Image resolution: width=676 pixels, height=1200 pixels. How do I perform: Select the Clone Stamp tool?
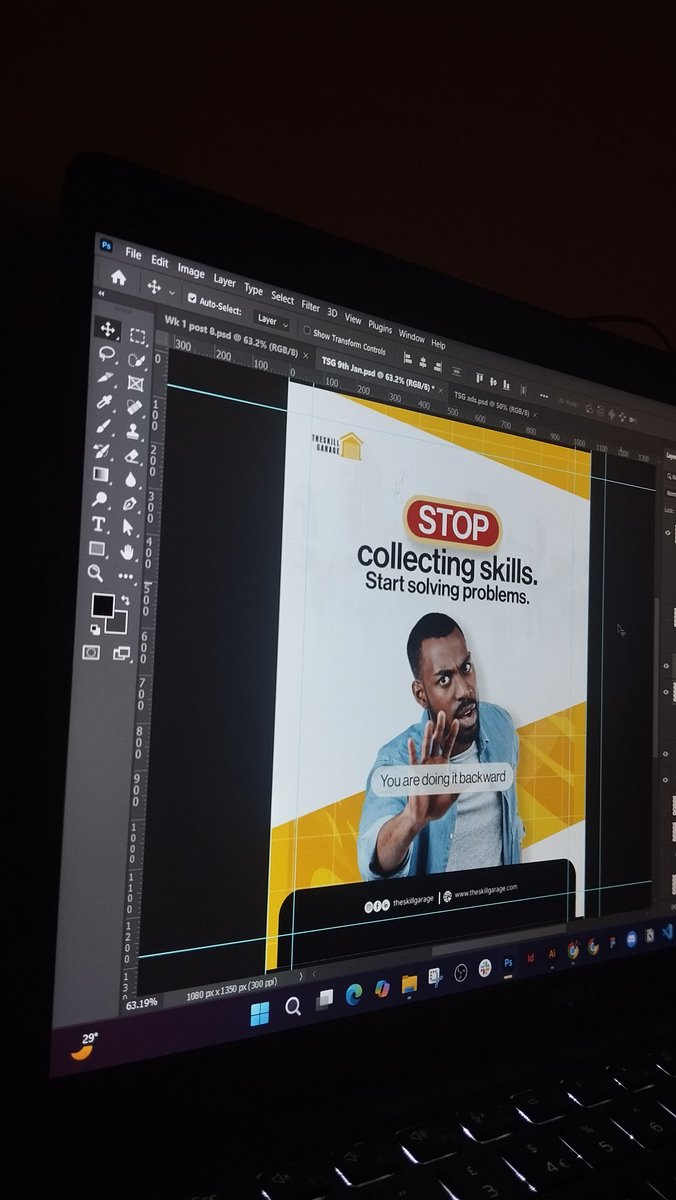click(x=133, y=431)
